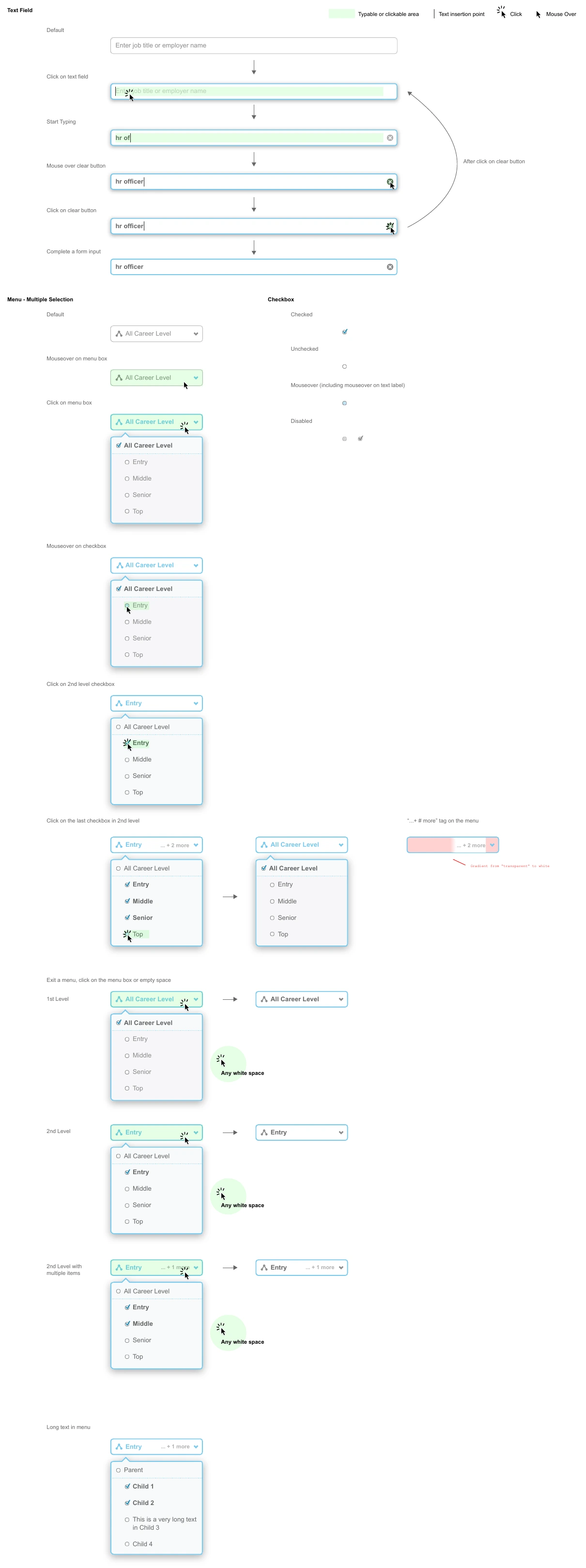Check the "Child 4" checkbox
Viewport: 586px width, 1568px height.
pyautogui.click(x=127, y=1544)
